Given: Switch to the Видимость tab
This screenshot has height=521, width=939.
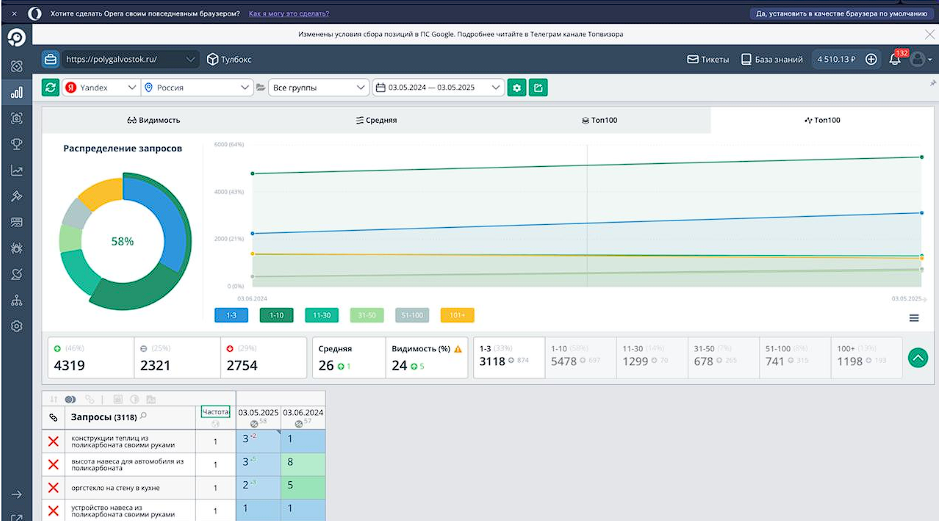Looking at the screenshot, I should click(x=153, y=120).
